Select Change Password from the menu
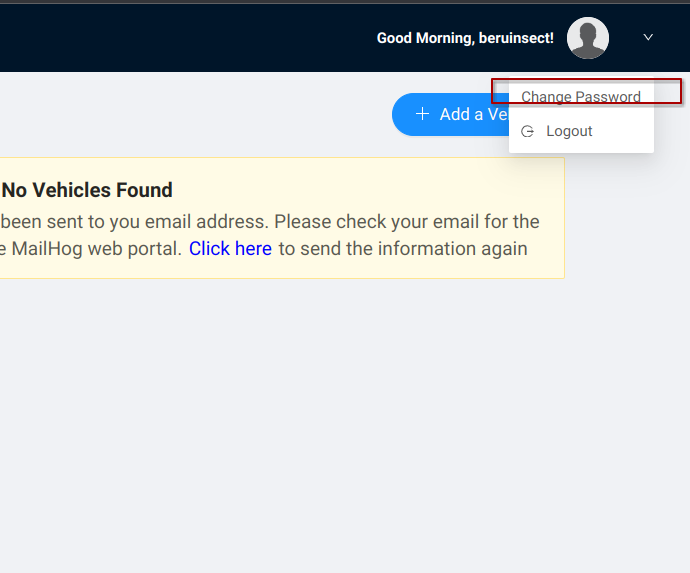Image resolution: width=690 pixels, height=573 pixels. [x=581, y=97]
